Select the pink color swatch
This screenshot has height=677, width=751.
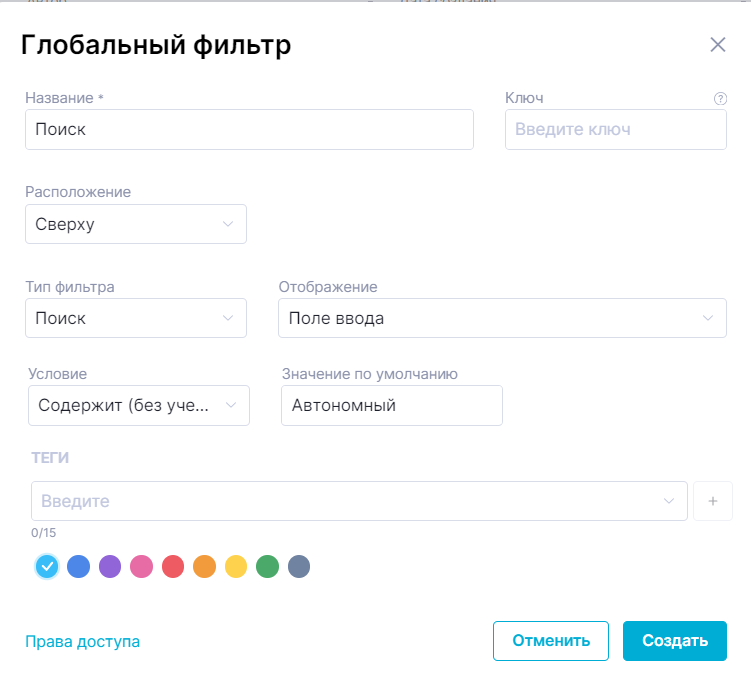(141, 567)
